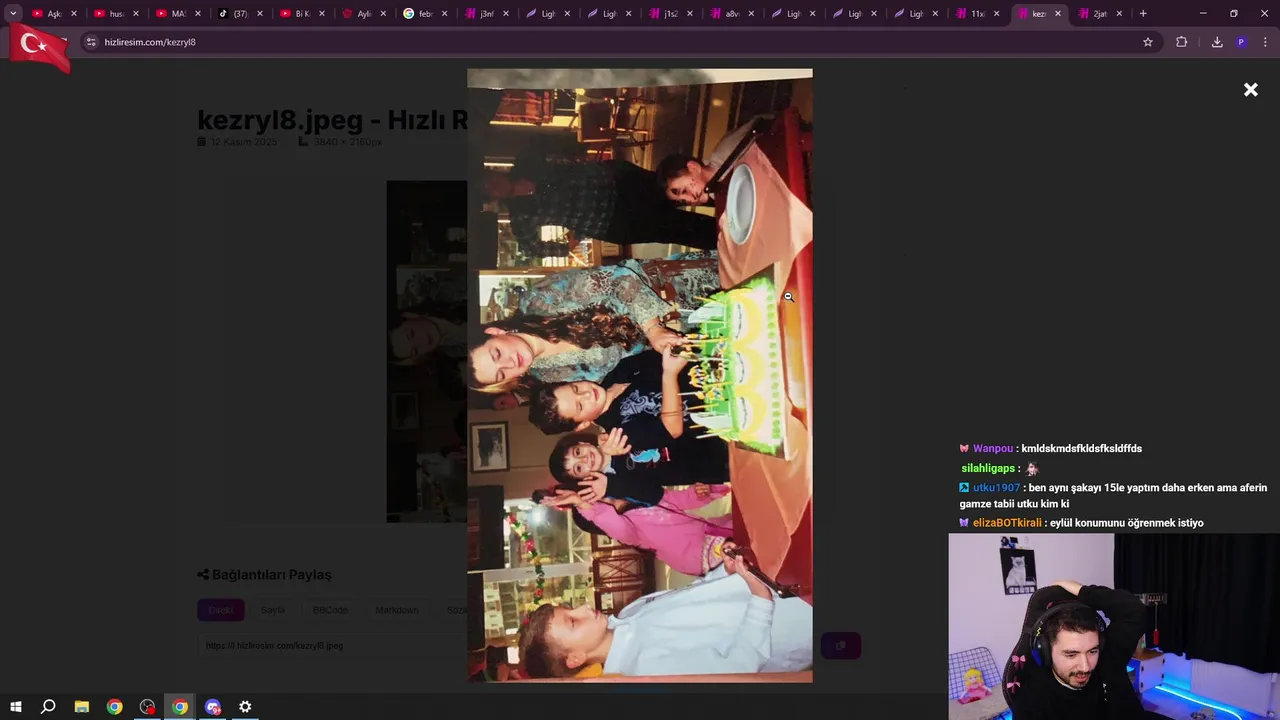Open the Chrome three-dot menu
1280x720 pixels.
[x=1266, y=42]
